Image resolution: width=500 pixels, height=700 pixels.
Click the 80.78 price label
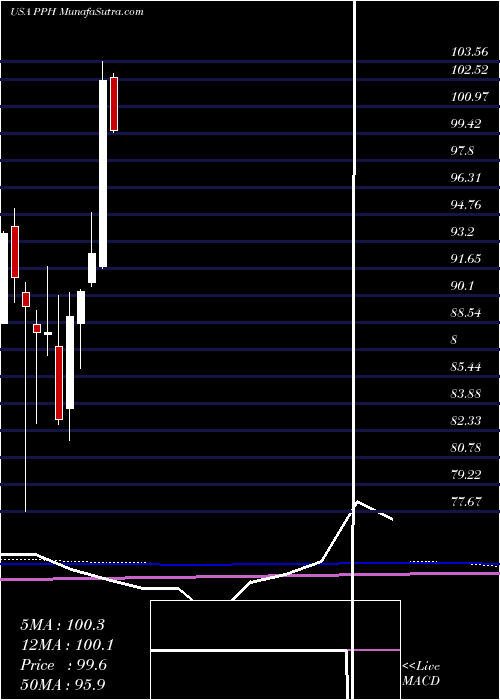pyautogui.click(x=466, y=448)
